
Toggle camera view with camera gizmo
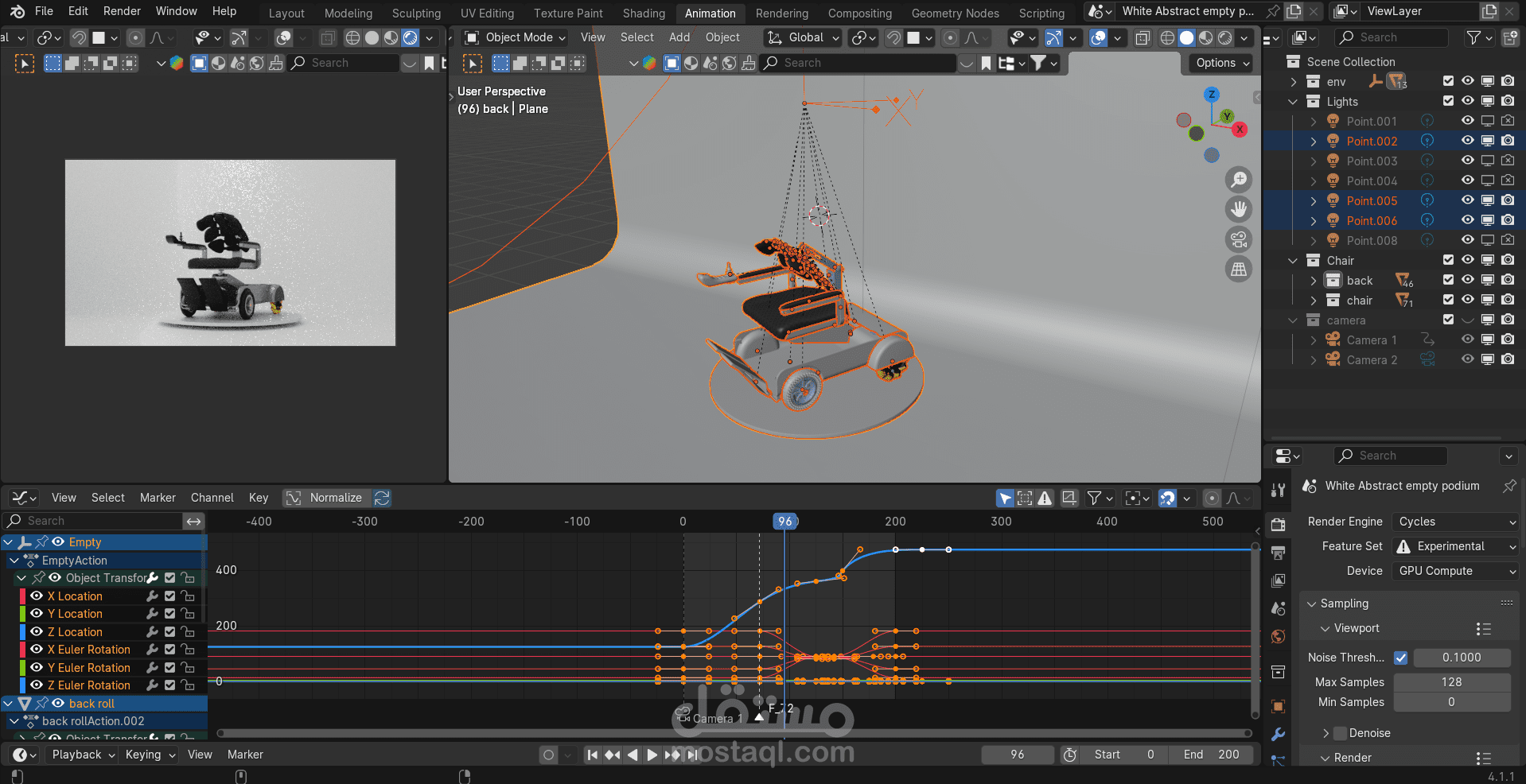tap(1239, 239)
